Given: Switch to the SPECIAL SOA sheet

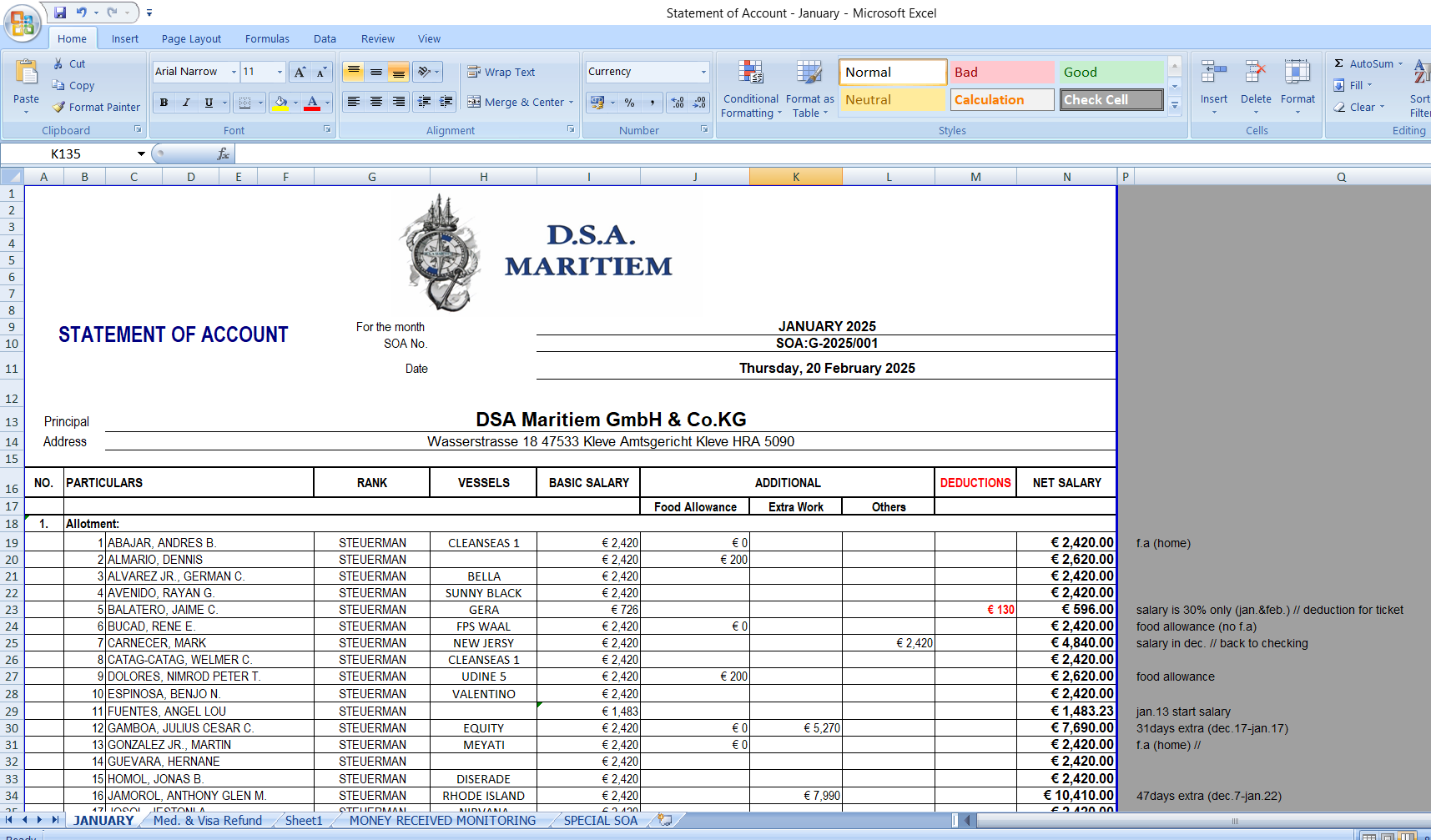Looking at the screenshot, I should [x=601, y=820].
